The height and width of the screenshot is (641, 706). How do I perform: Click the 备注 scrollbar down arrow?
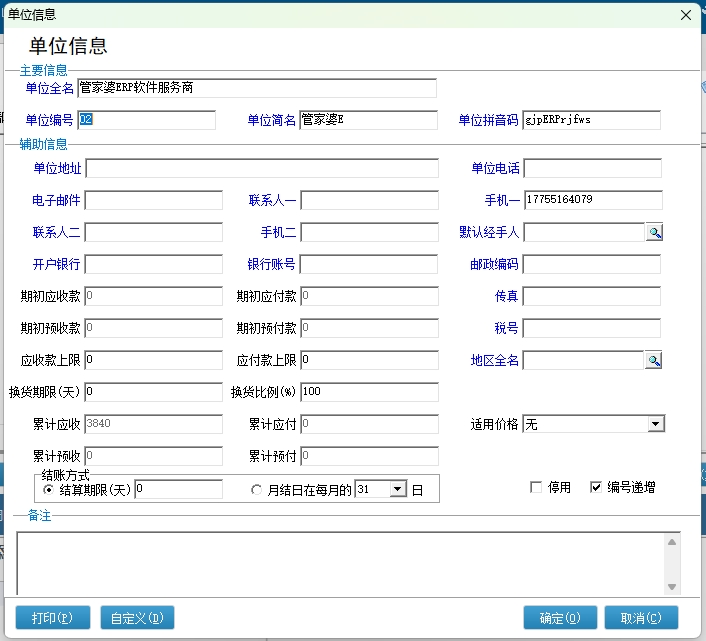672,587
